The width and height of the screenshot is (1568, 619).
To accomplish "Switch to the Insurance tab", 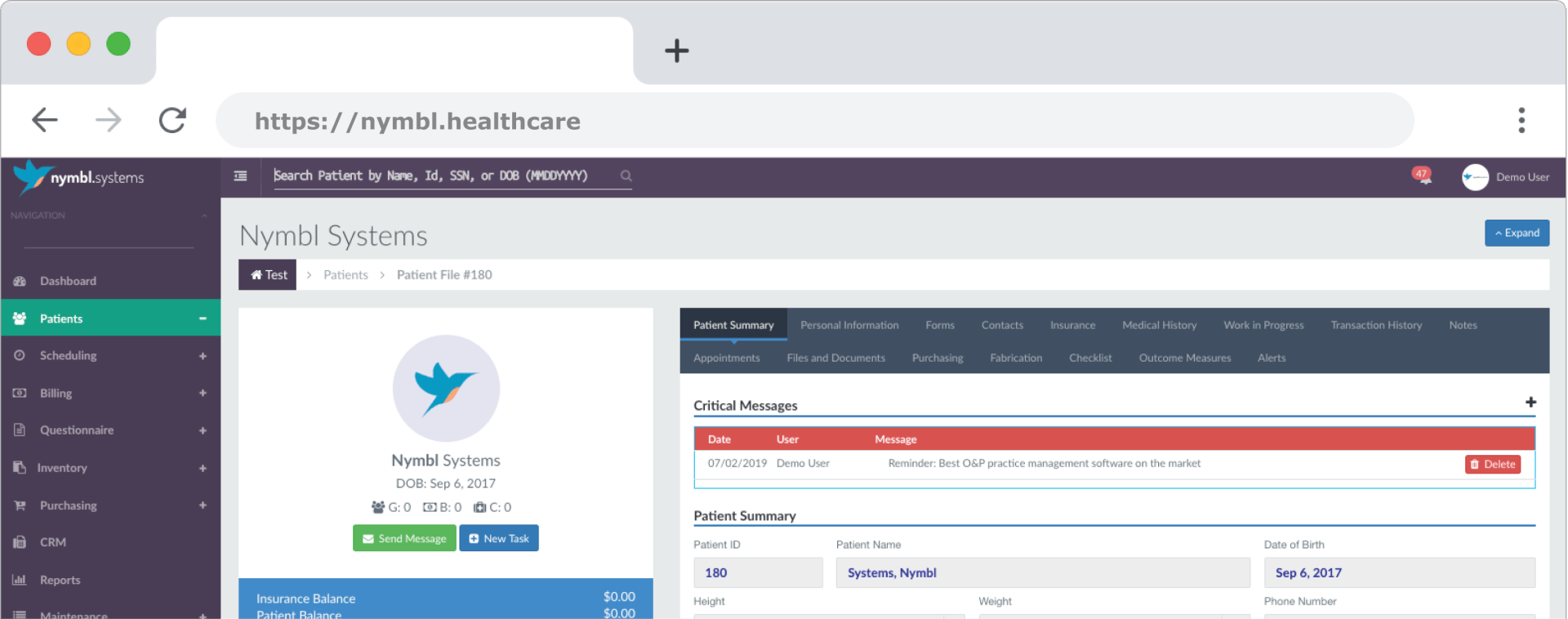I will point(1072,325).
